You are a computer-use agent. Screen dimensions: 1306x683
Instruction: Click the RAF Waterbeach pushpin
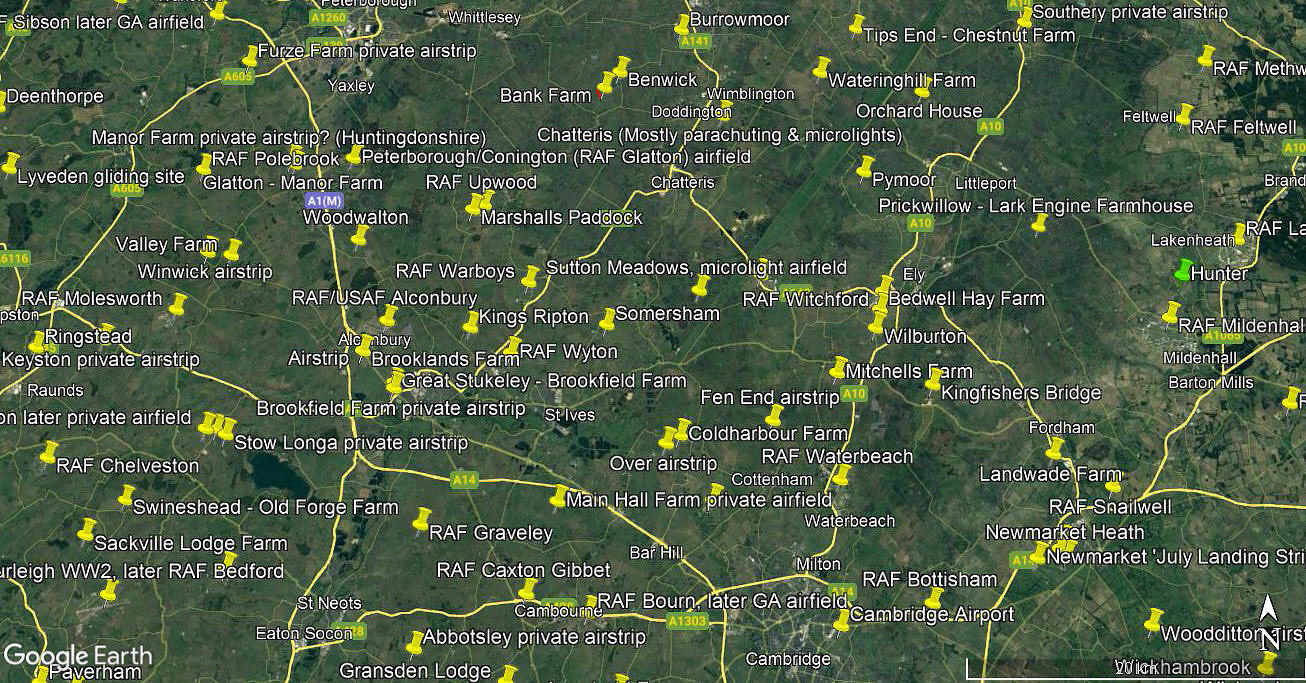pyautogui.click(x=840, y=474)
